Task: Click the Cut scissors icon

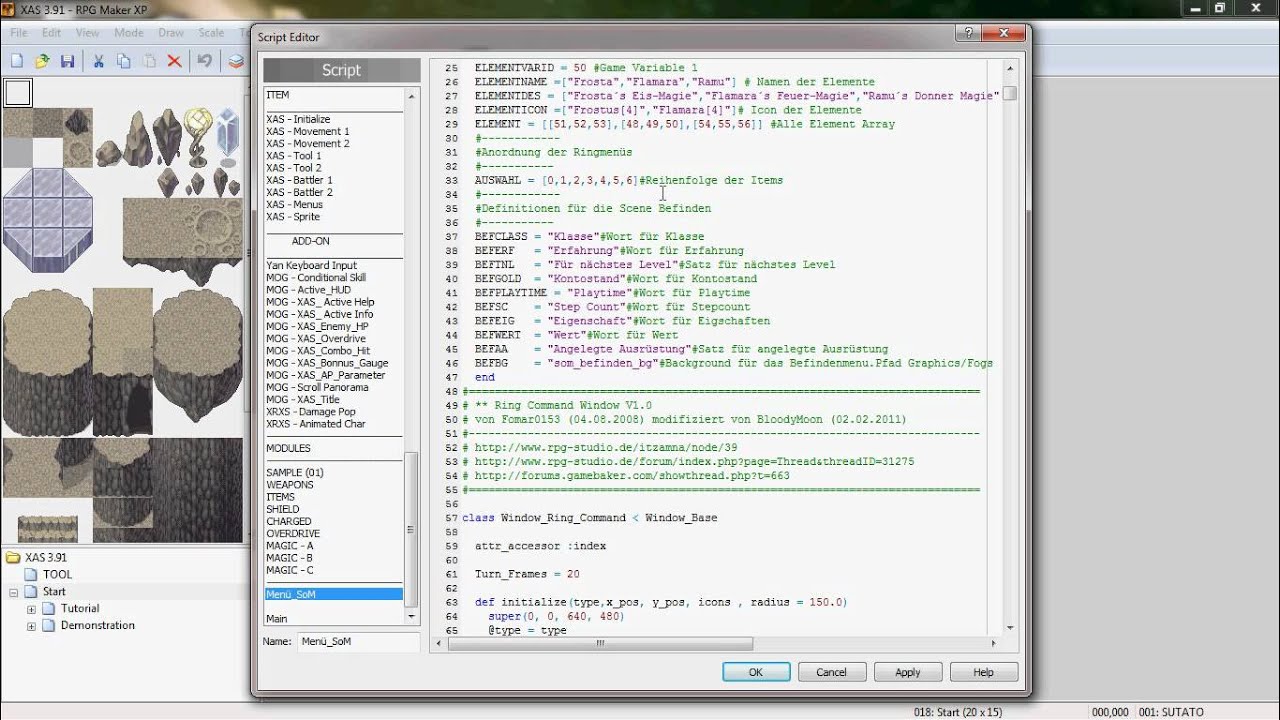Action: 98,61
